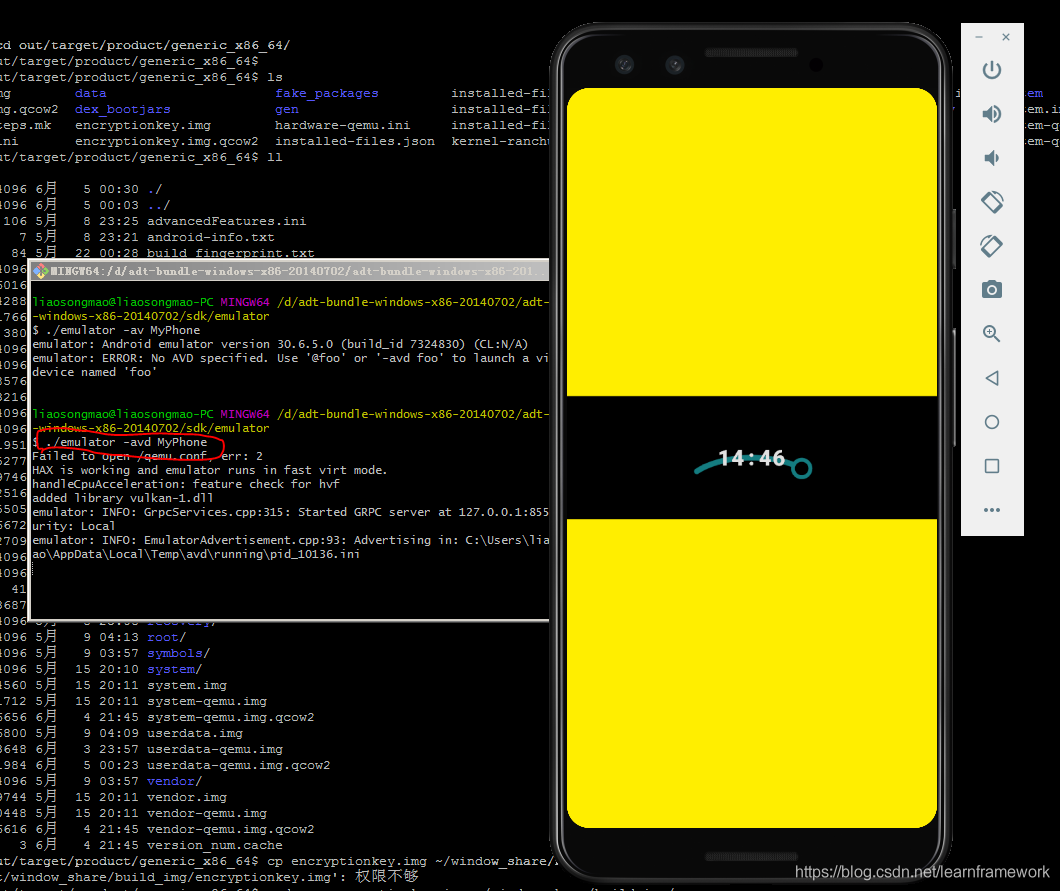The width and height of the screenshot is (1060, 891).
Task: Click 'symbols/' directory in ll listing
Action: tap(178, 653)
